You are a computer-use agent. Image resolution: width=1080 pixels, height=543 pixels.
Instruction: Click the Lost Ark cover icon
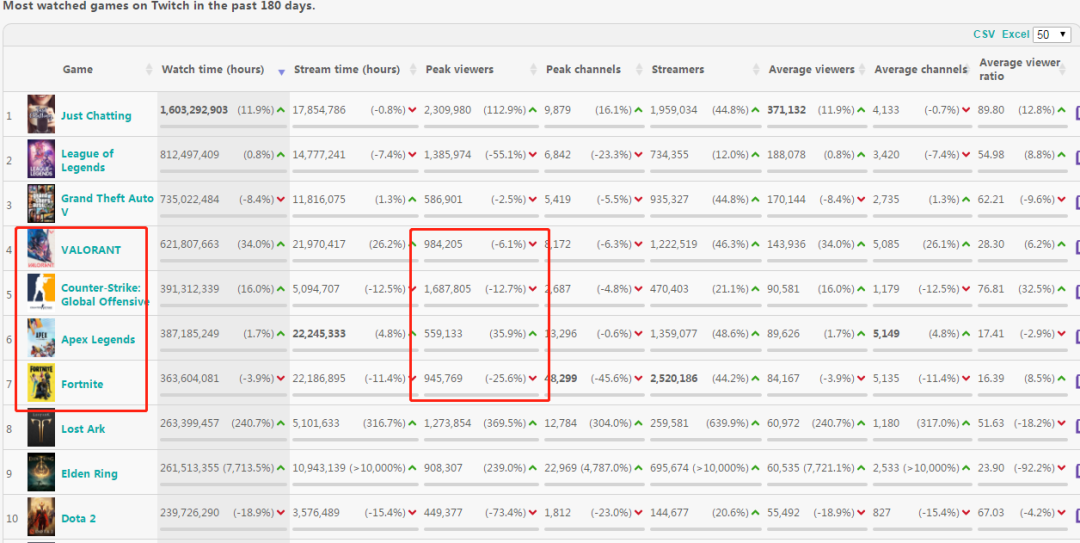click(x=41, y=428)
